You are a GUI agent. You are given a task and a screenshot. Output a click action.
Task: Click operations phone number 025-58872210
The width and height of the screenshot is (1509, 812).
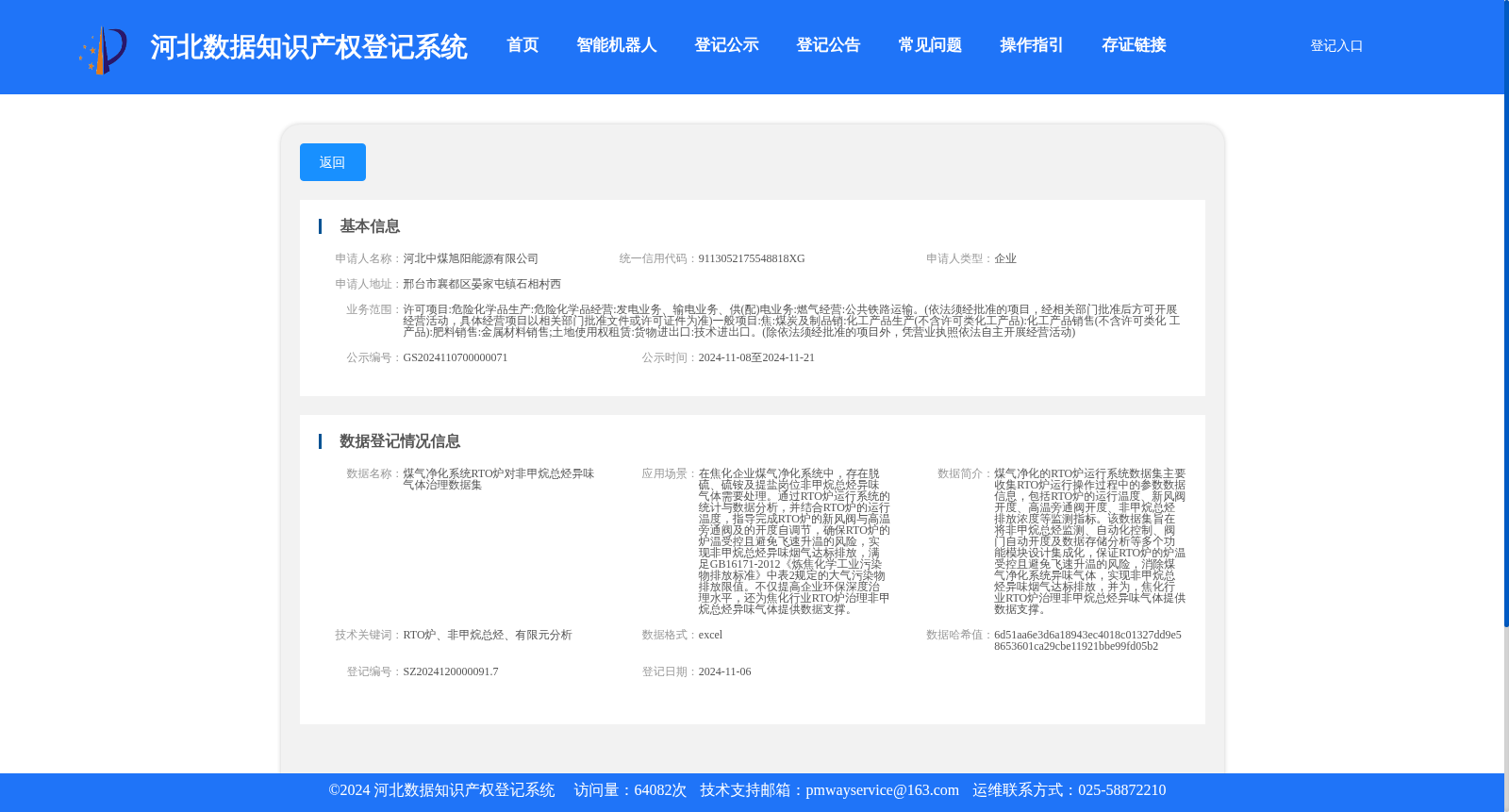coord(1121,790)
